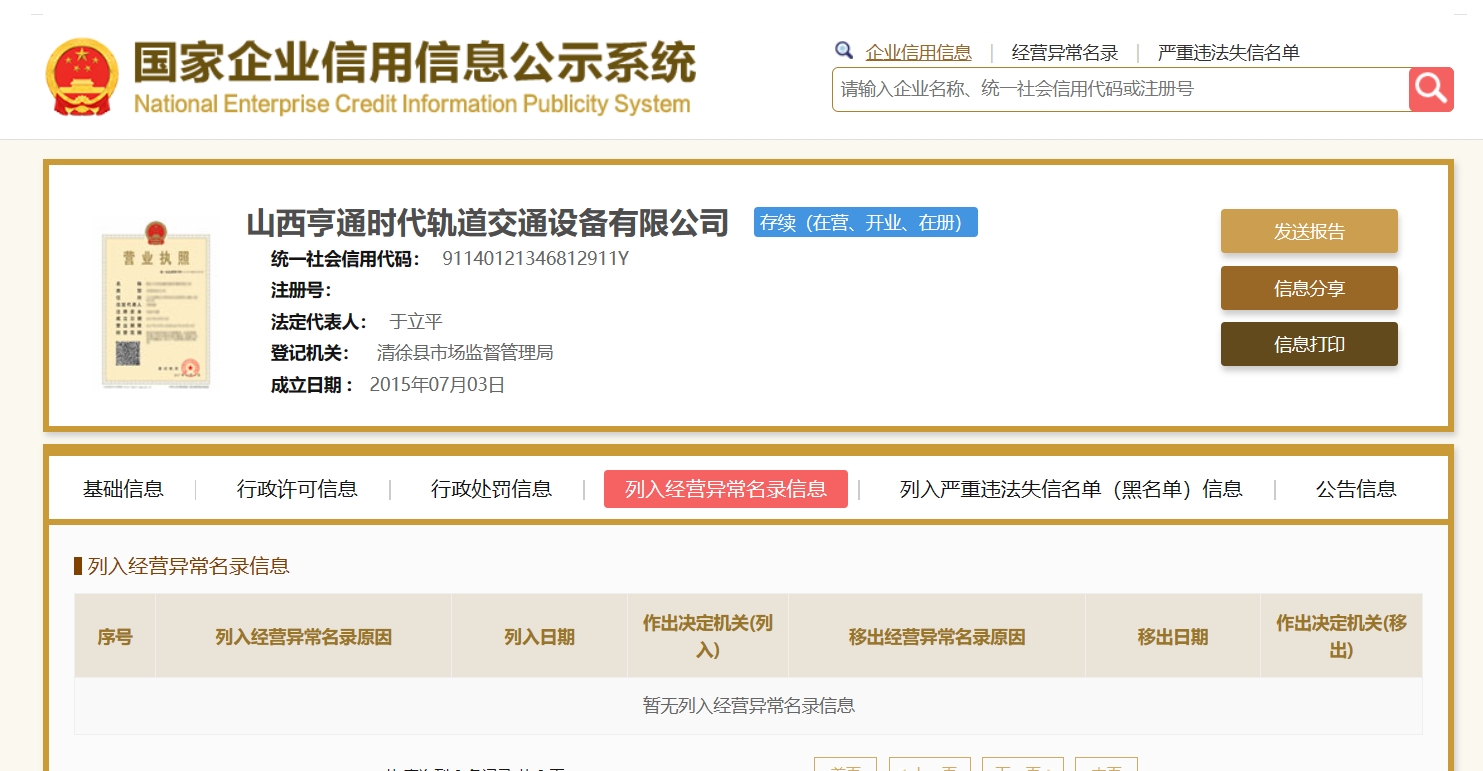Screen dimensions: 1483x771
Task: Click the 列入经营异常名录信息 section heading
Action: pos(189,566)
